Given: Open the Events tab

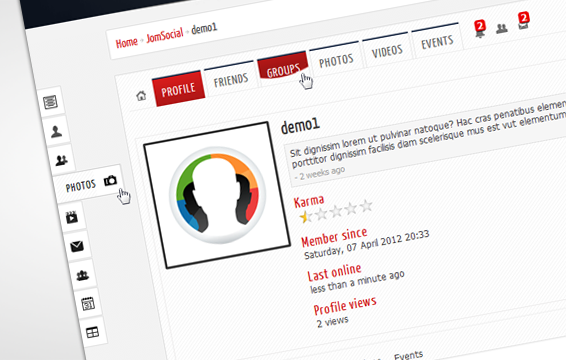Looking at the screenshot, I should pyautogui.click(x=437, y=42).
